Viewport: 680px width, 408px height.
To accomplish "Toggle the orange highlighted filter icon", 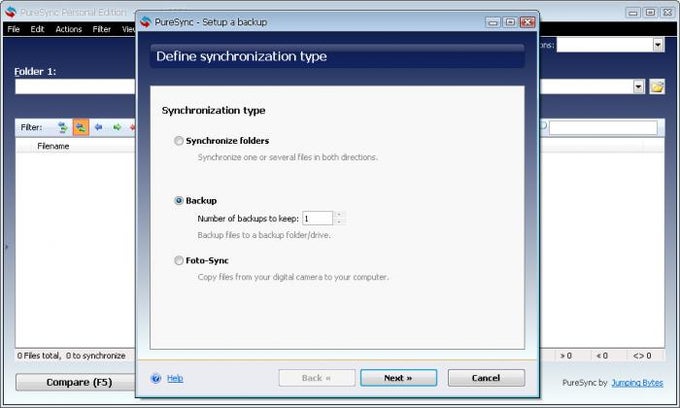I will [81, 127].
